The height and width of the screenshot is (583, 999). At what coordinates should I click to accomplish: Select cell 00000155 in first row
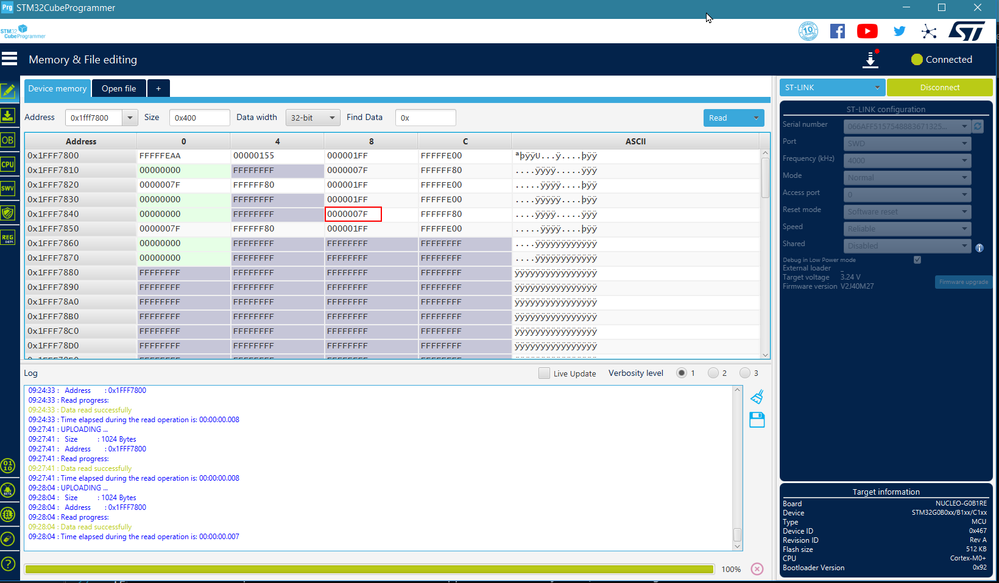click(277, 155)
